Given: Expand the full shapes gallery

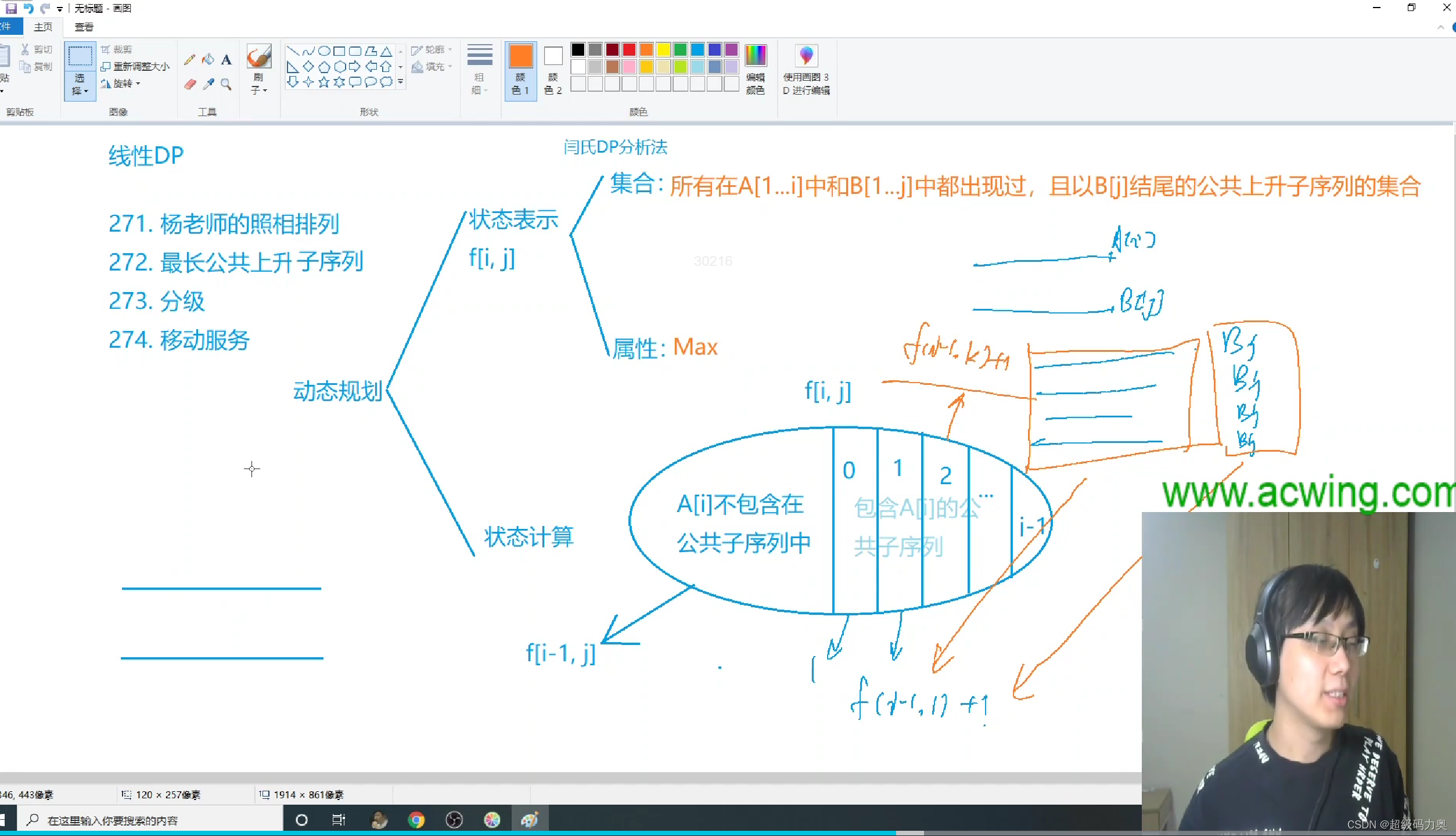Looking at the screenshot, I should click(x=400, y=82).
